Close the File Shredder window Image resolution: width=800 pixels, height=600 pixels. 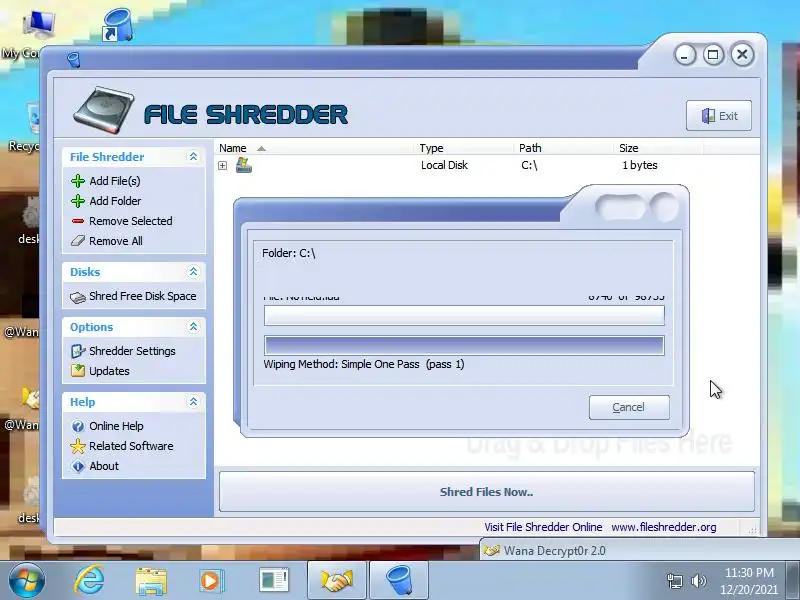point(742,55)
